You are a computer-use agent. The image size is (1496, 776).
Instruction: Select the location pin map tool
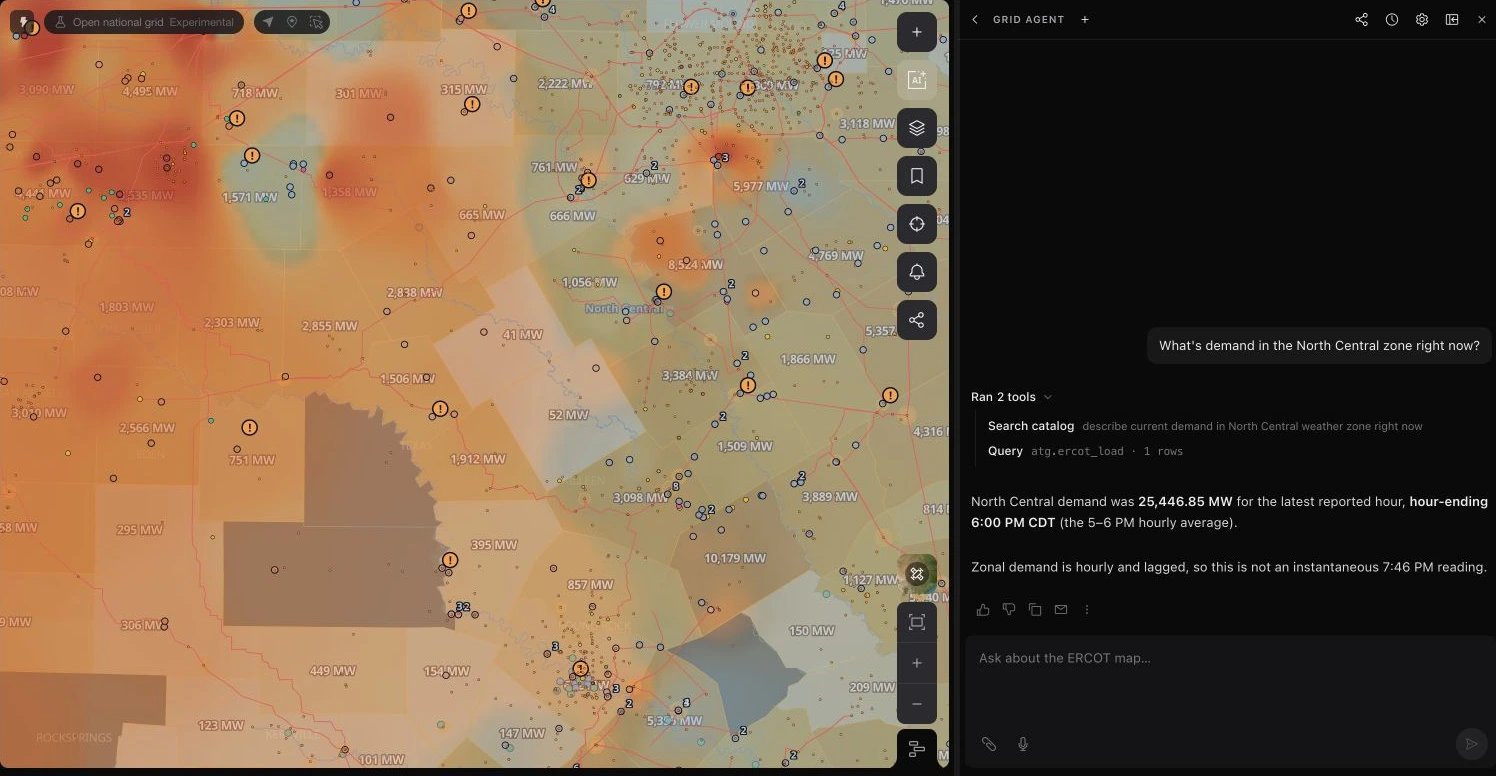pyautogui.click(x=292, y=22)
